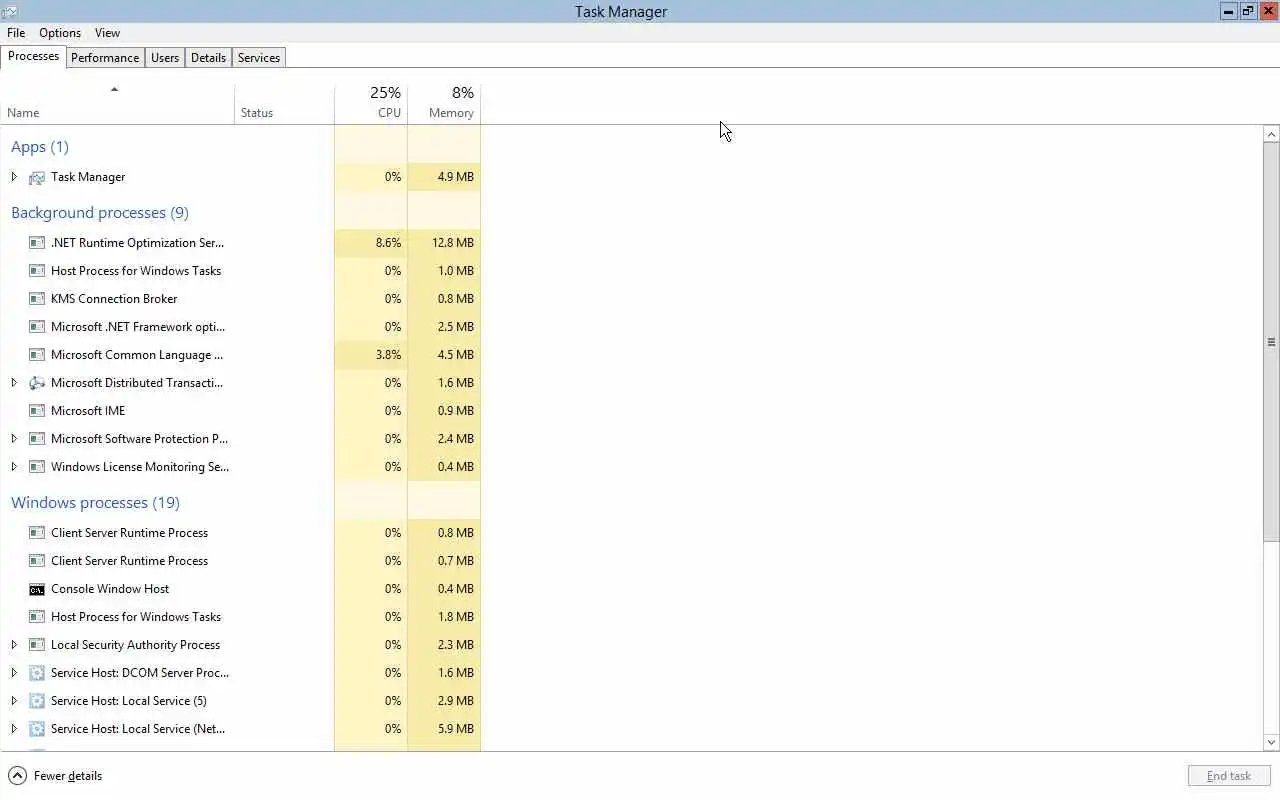Switch to the Services tab
This screenshot has width=1280, height=800.
click(259, 58)
